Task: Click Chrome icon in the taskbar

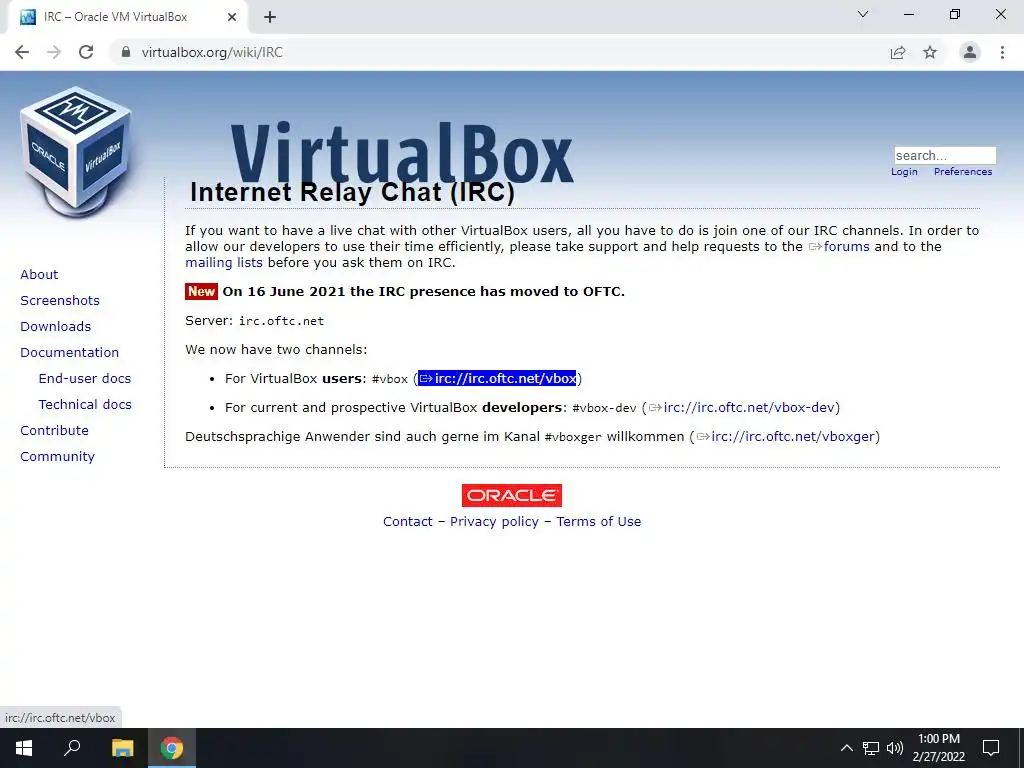Action: pos(172,748)
